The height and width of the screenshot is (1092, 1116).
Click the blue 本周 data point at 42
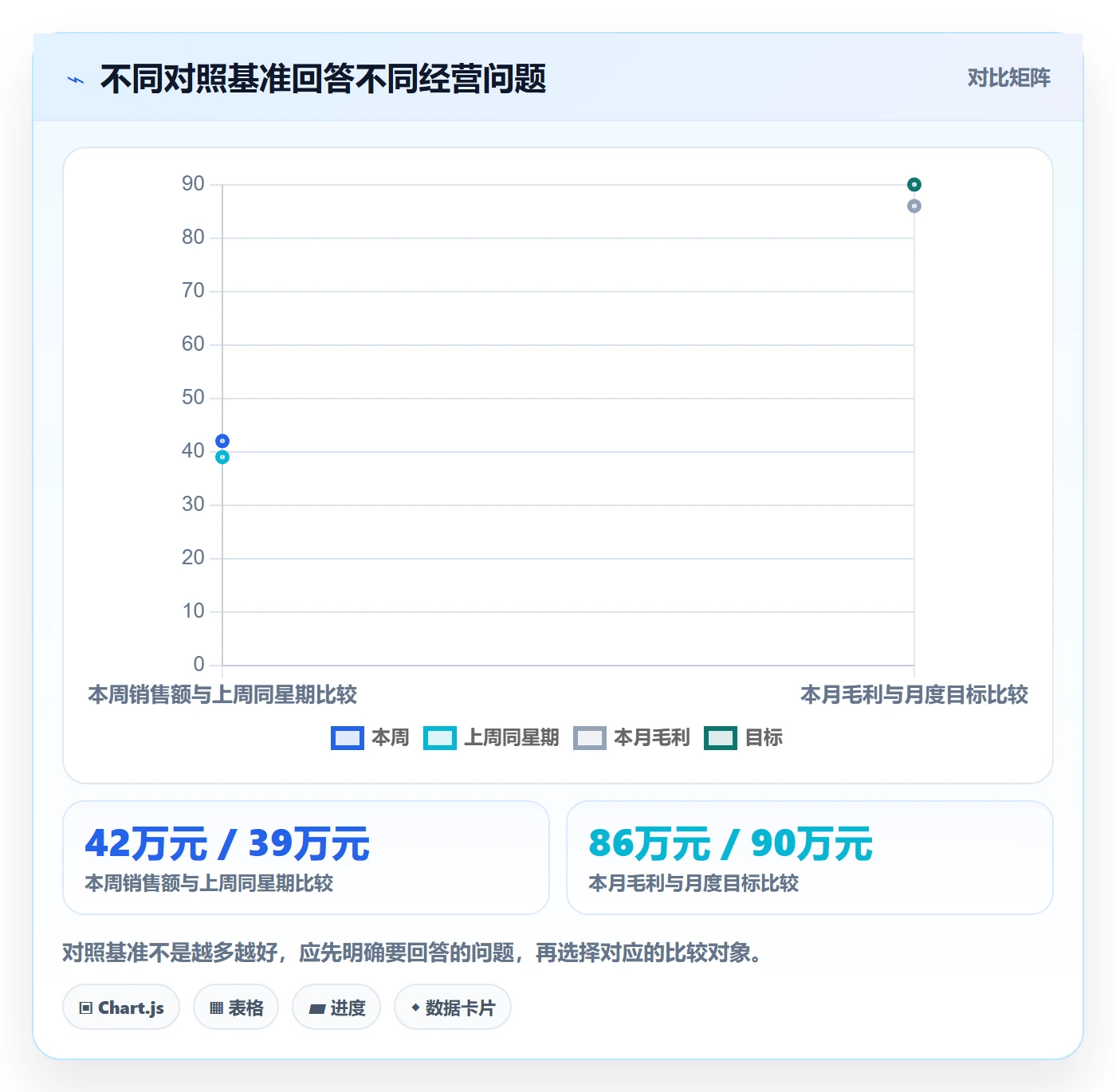pos(222,441)
